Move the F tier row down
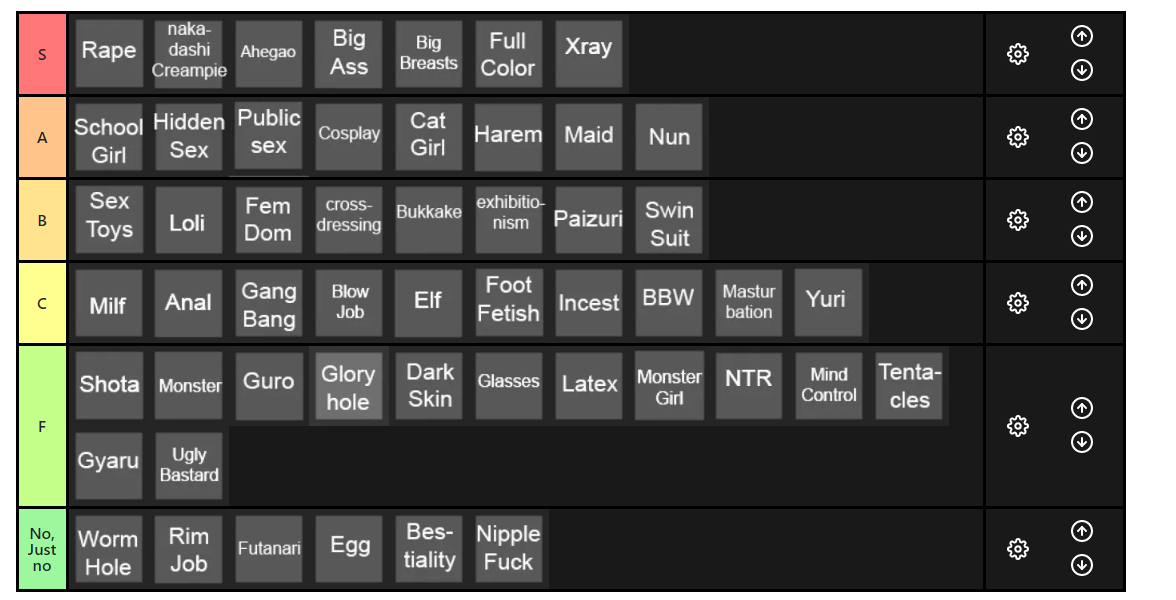The width and height of the screenshot is (1176, 600). [1081, 442]
